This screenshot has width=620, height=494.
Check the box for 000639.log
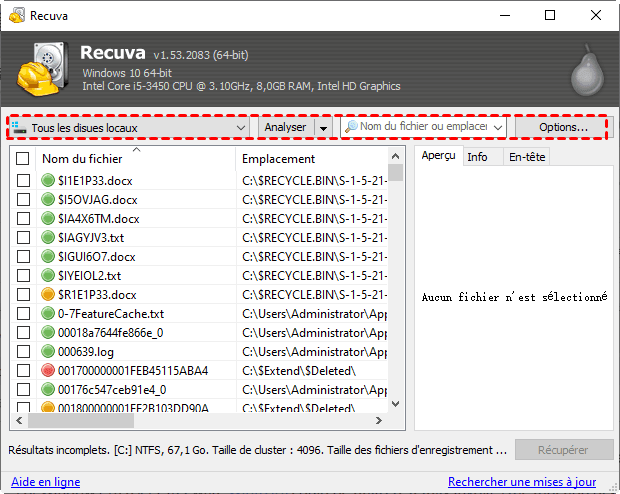tap(23, 351)
